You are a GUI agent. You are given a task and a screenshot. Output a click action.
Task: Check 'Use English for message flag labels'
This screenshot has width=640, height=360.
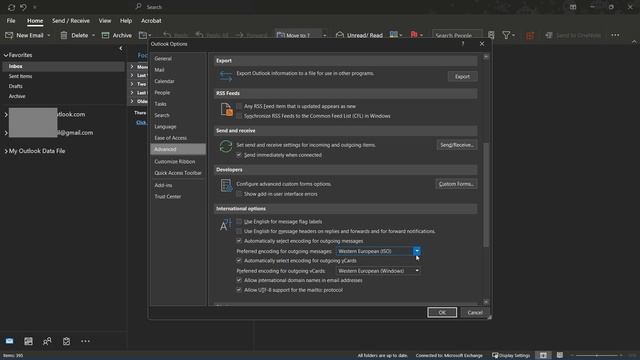click(239, 222)
